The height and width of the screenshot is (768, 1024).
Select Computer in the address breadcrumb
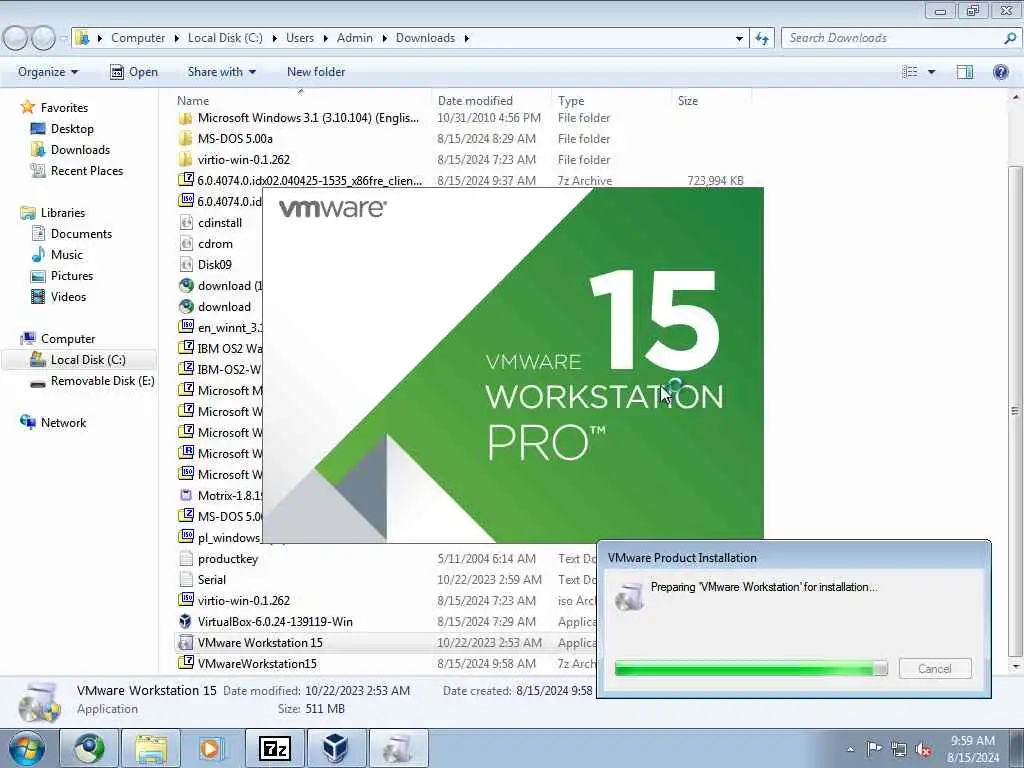(138, 38)
